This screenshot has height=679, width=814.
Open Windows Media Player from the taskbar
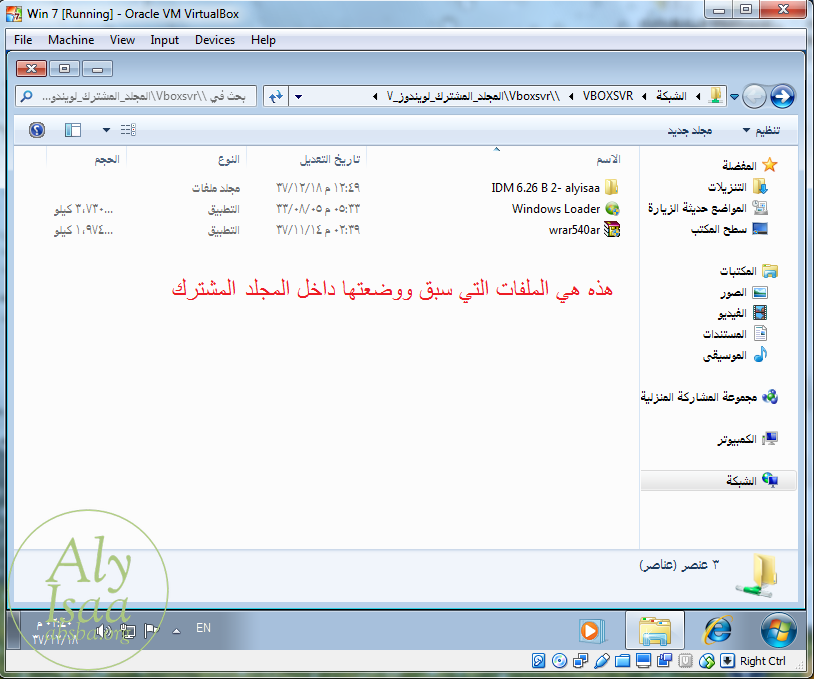coord(592,630)
